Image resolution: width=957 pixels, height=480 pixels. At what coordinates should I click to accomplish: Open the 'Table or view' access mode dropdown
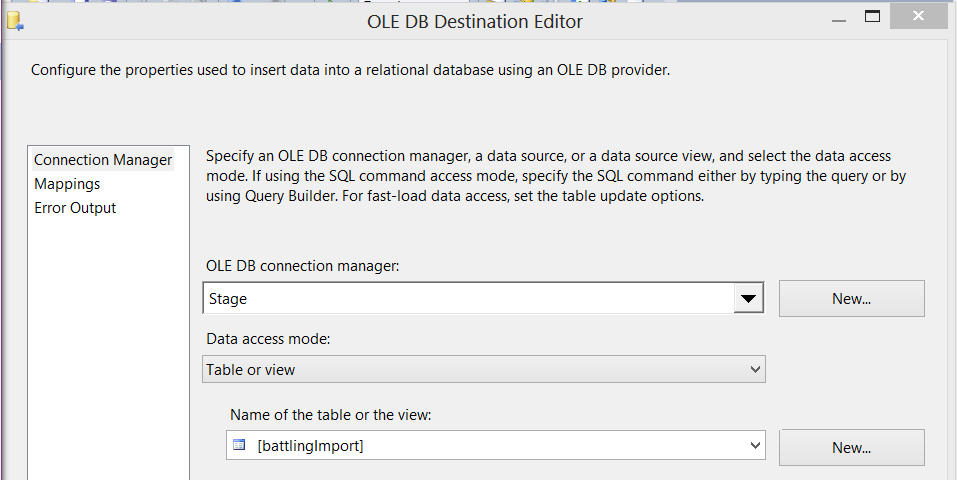pos(484,370)
